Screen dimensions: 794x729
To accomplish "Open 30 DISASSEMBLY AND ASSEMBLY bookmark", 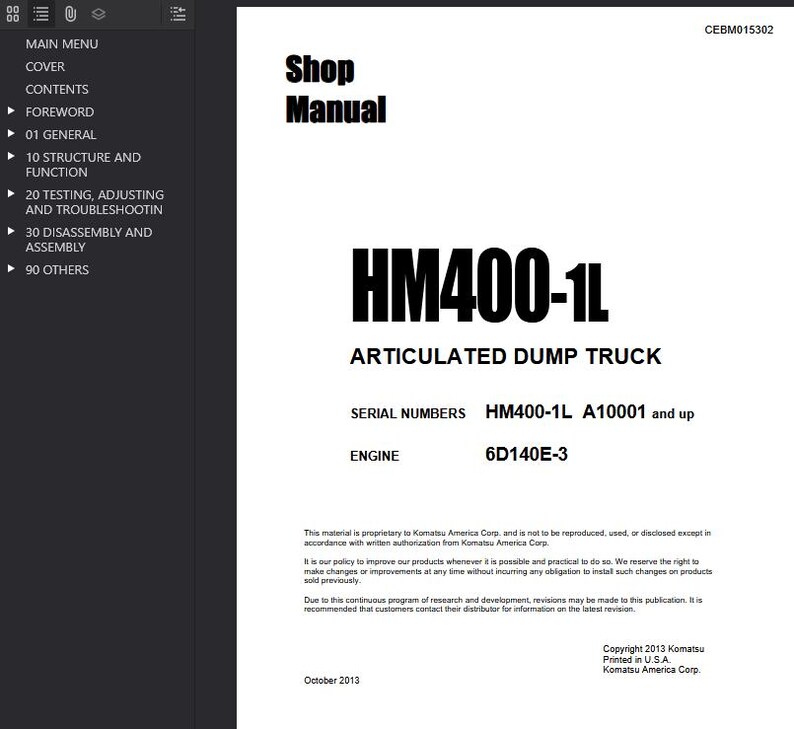I will point(89,239).
